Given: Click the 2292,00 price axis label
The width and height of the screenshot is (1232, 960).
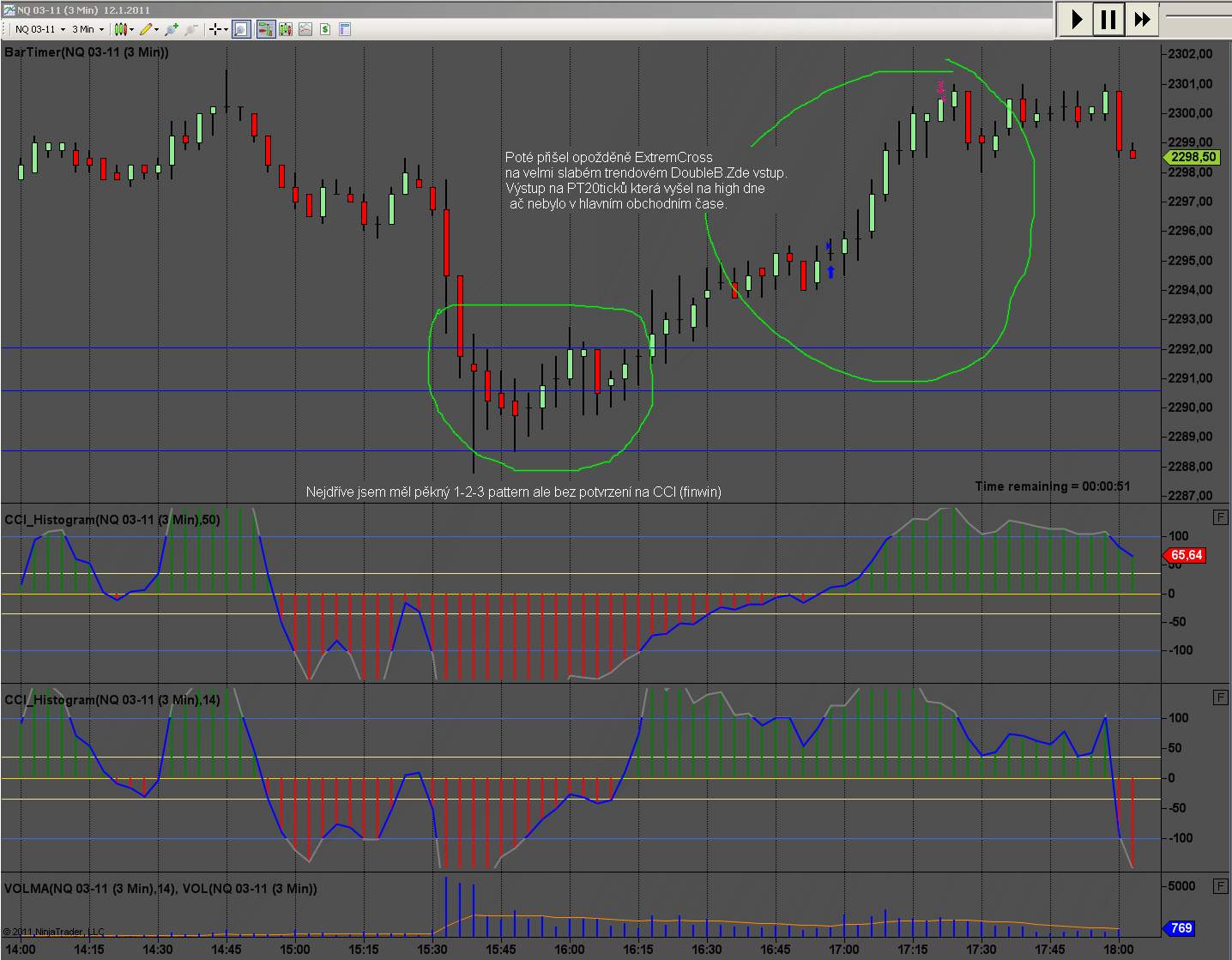Looking at the screenshot, I should click(x=1191, y=349).
